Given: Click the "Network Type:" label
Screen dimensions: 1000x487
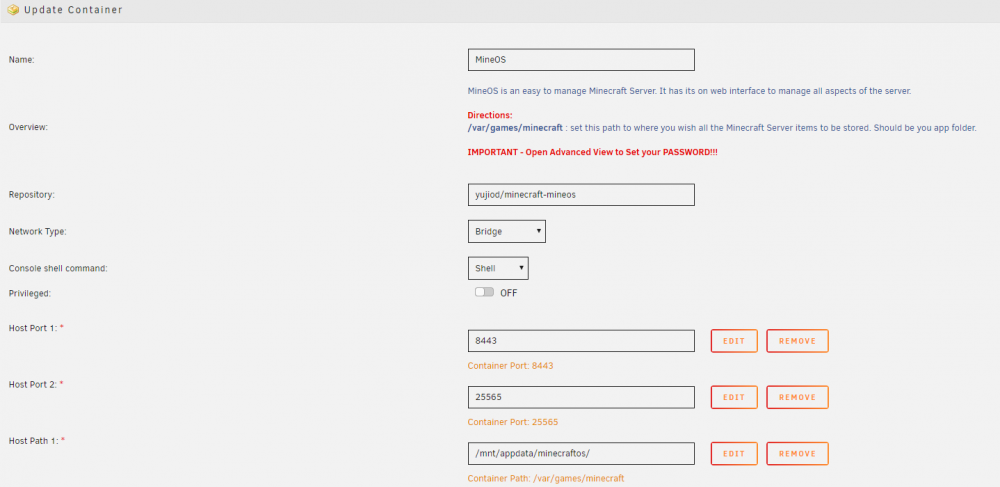Looking at the screenshot, I should pos(38,231).
